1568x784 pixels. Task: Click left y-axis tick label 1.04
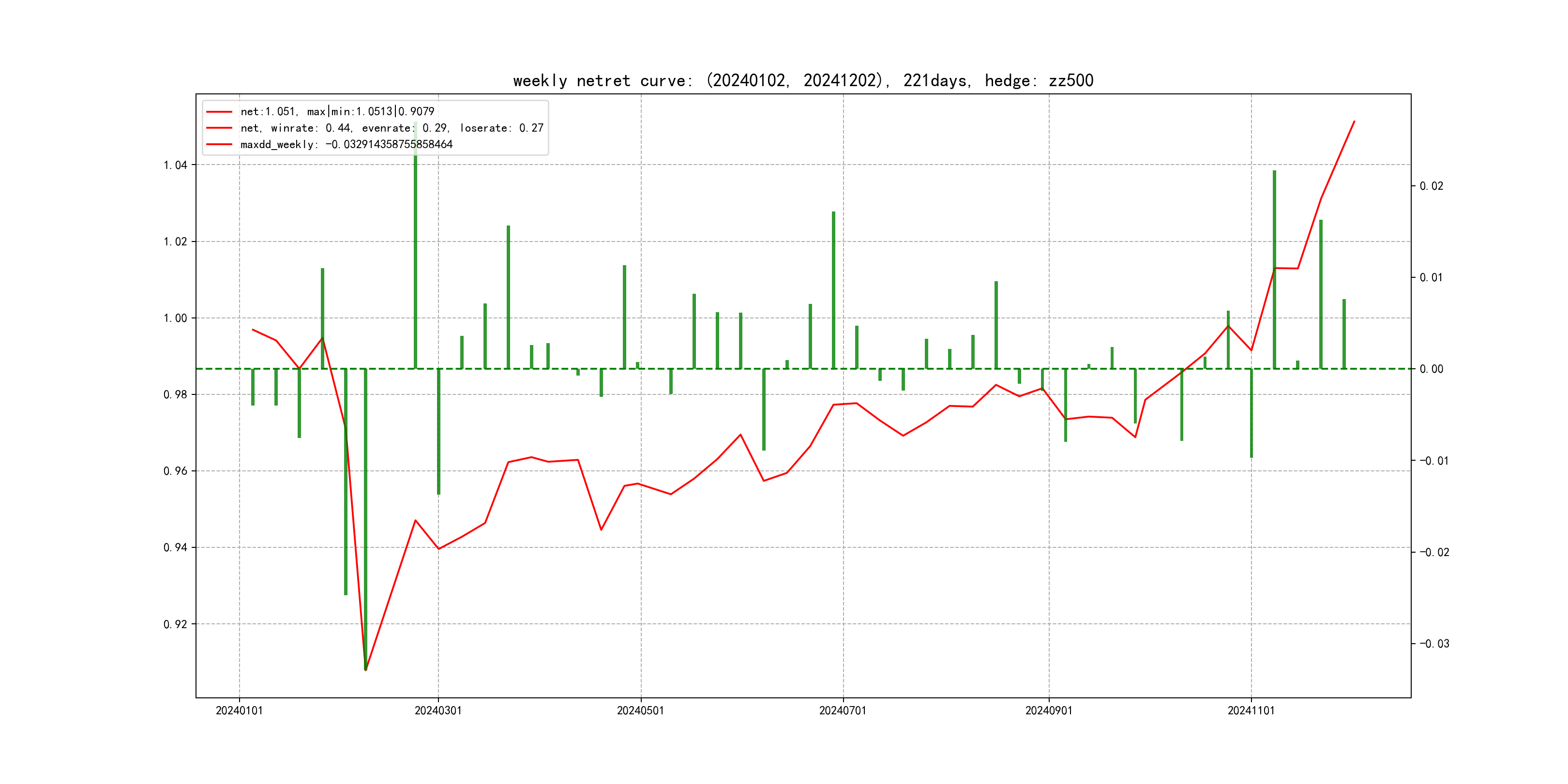[175, 165]
